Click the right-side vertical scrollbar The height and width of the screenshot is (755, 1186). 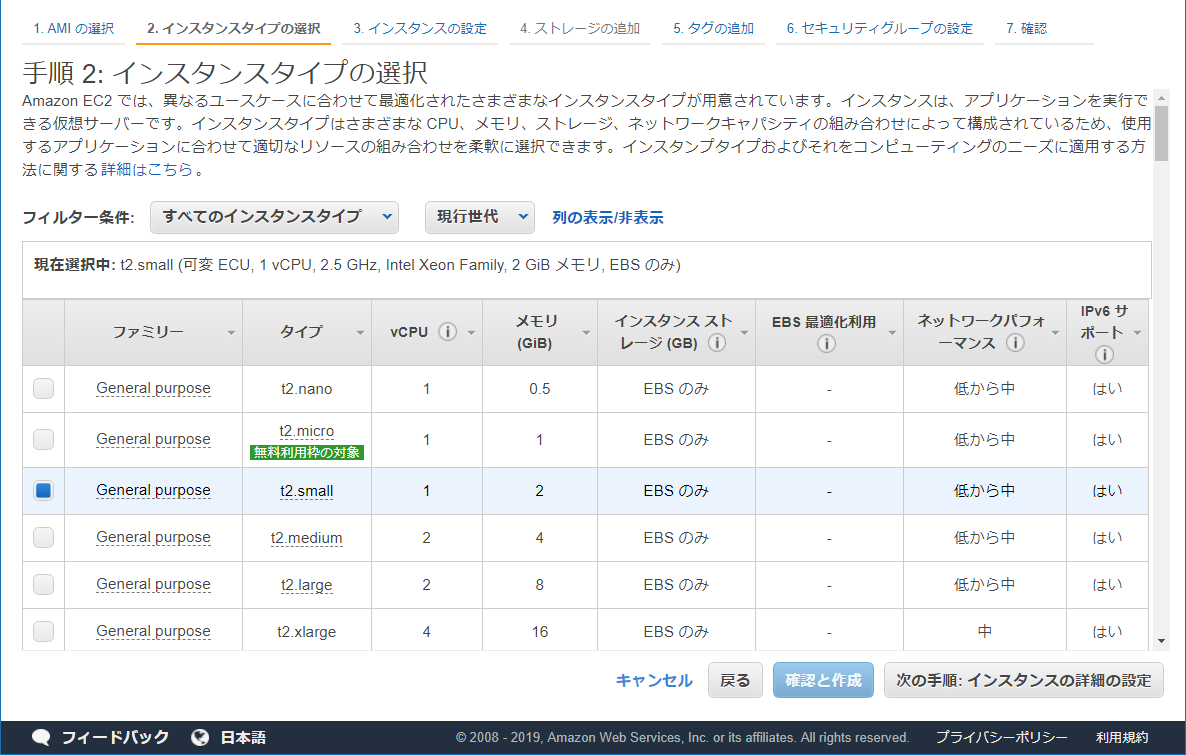coord(1160,130)
